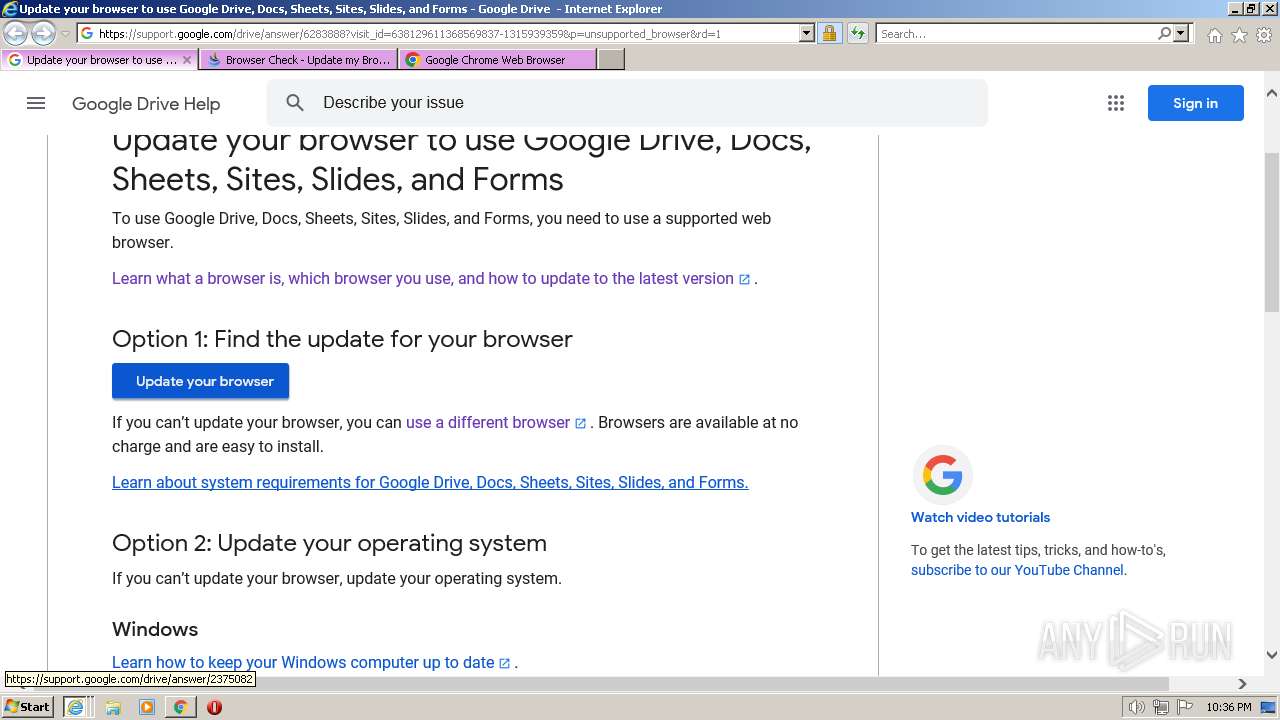
Task: Open the search provider dropdown arrow
Action: (x=1181, y=33)
